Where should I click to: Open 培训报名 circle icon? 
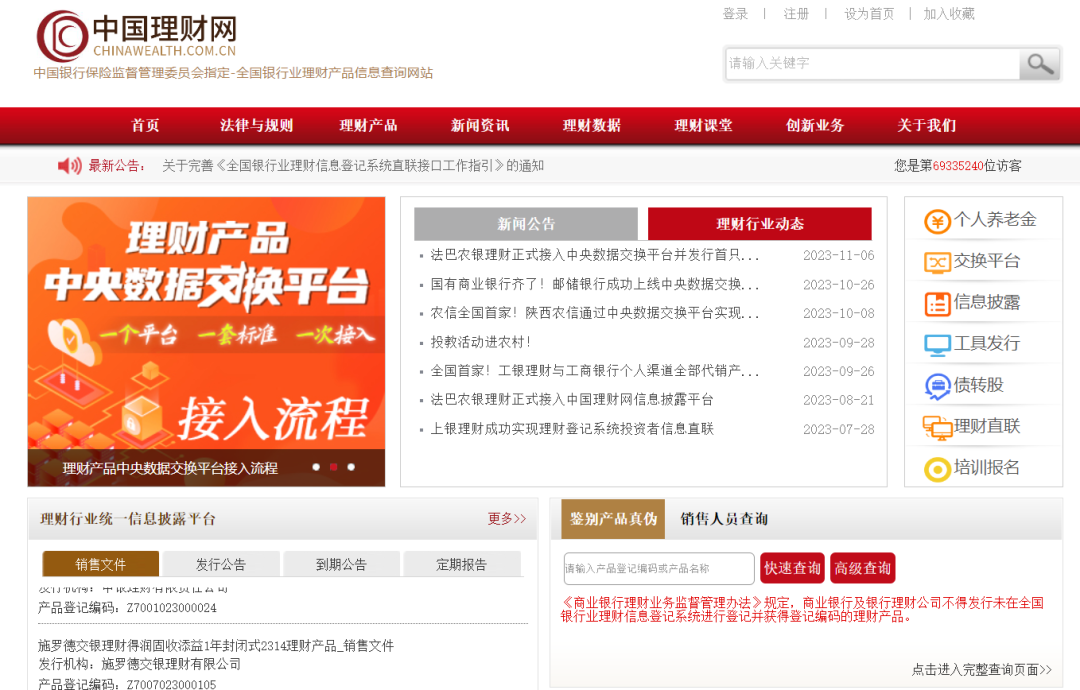937,469
